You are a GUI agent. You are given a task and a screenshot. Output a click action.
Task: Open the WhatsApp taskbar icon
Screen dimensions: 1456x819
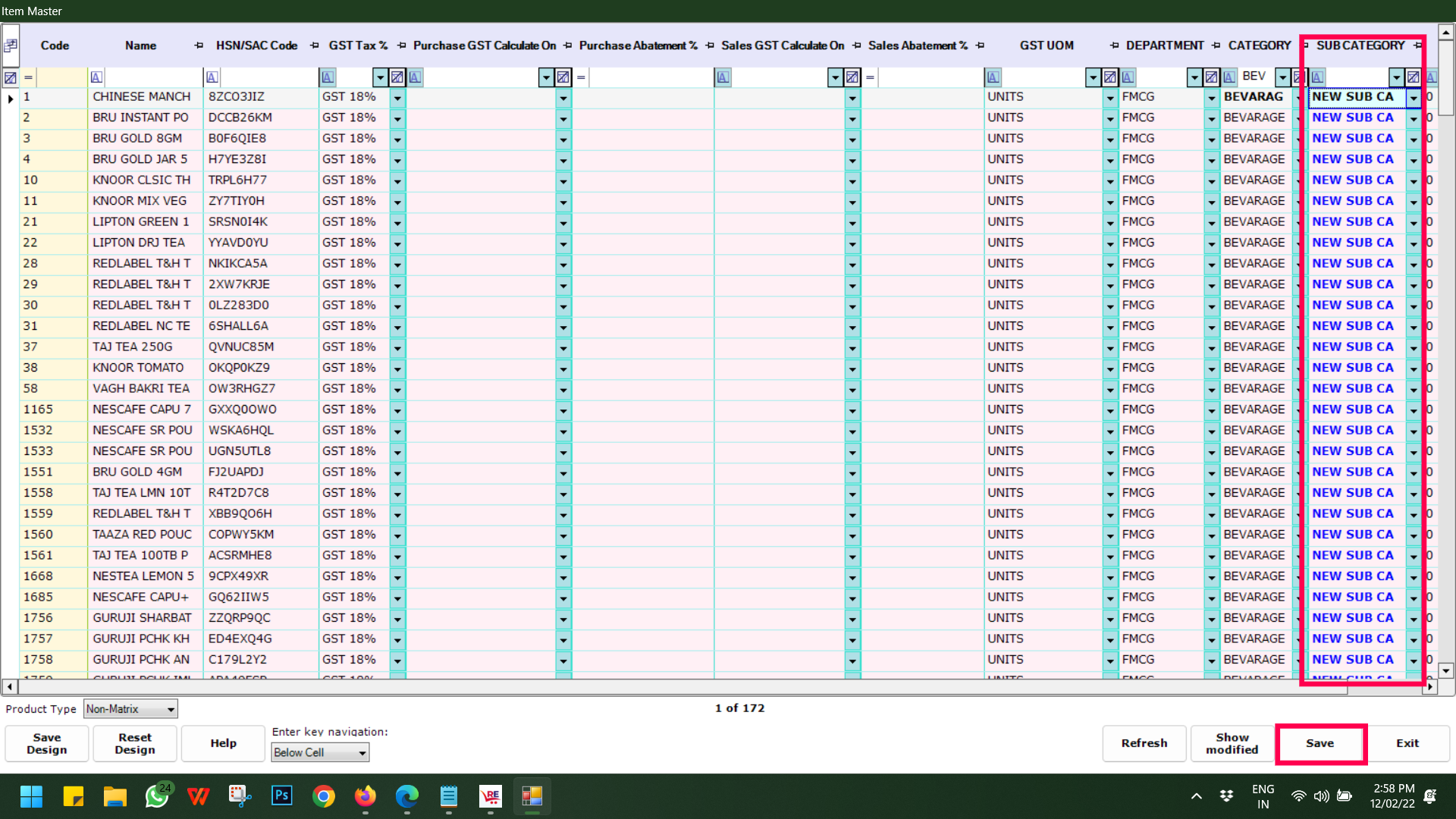click(x=157, y=796)
